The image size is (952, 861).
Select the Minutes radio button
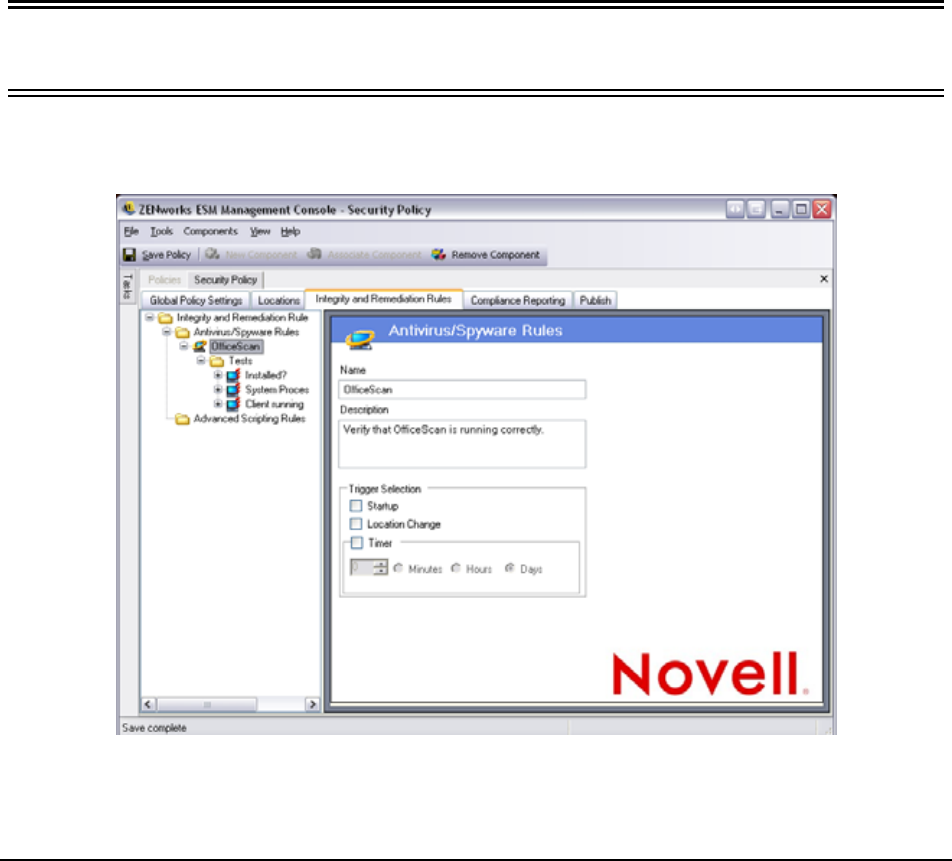(x=398, y=568)
